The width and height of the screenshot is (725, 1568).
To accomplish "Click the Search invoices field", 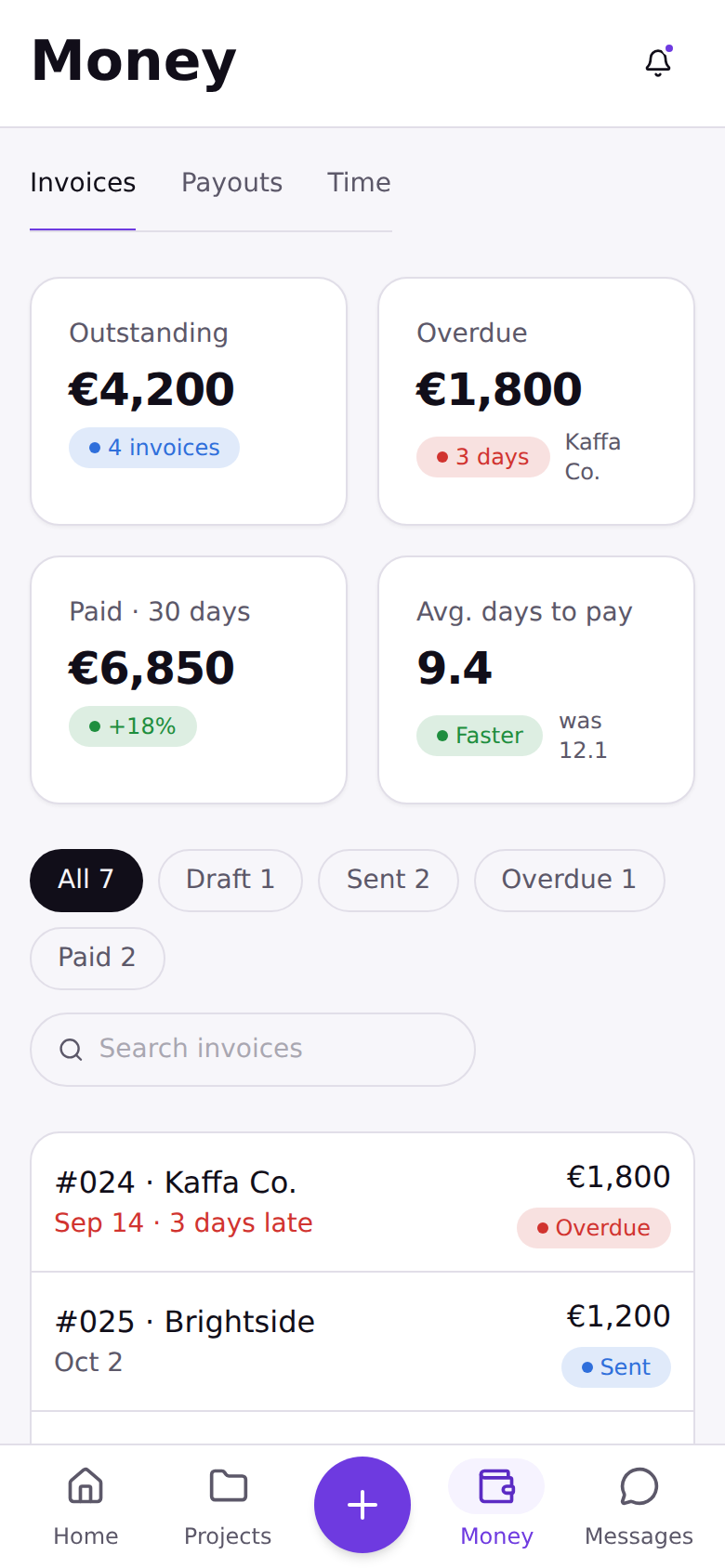I will pos(253,1050).
